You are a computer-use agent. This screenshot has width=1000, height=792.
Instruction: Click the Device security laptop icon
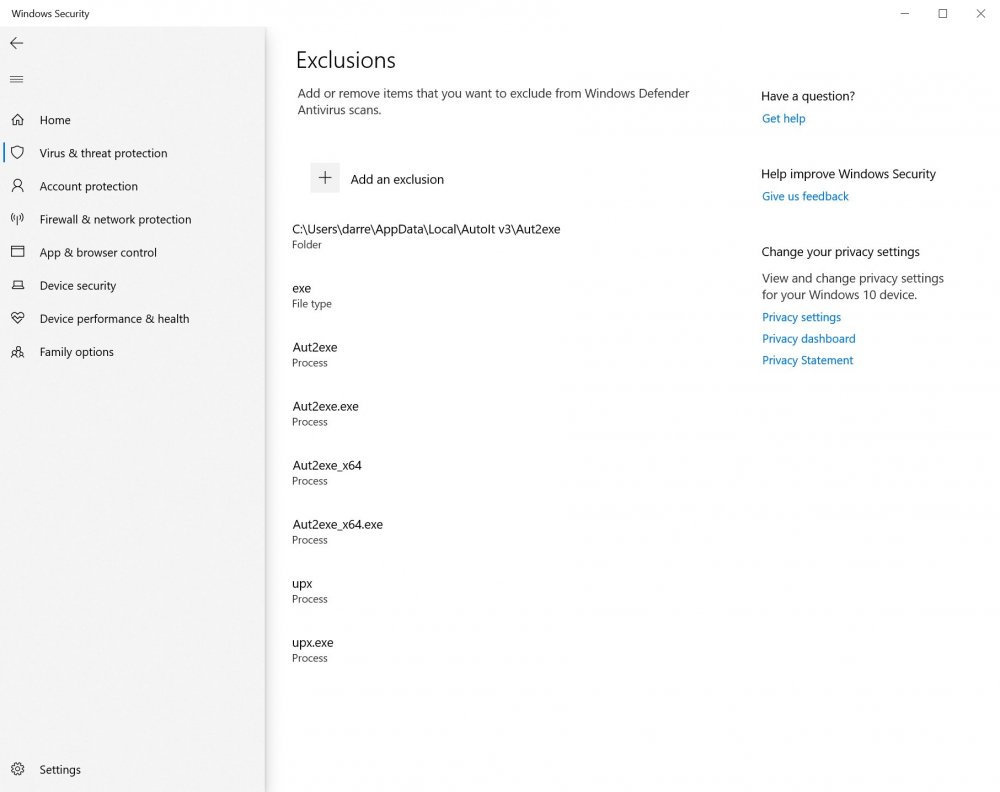click(x=18, y=285)
